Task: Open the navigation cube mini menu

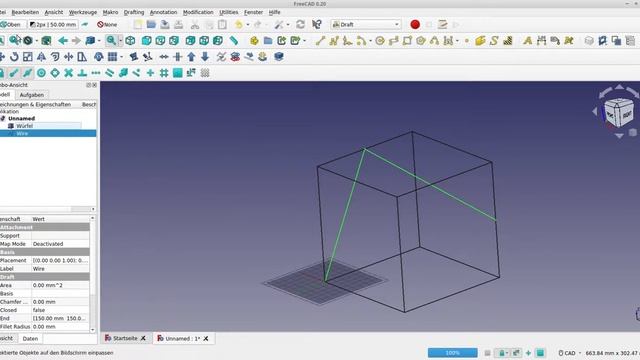Action: [632, 133]
